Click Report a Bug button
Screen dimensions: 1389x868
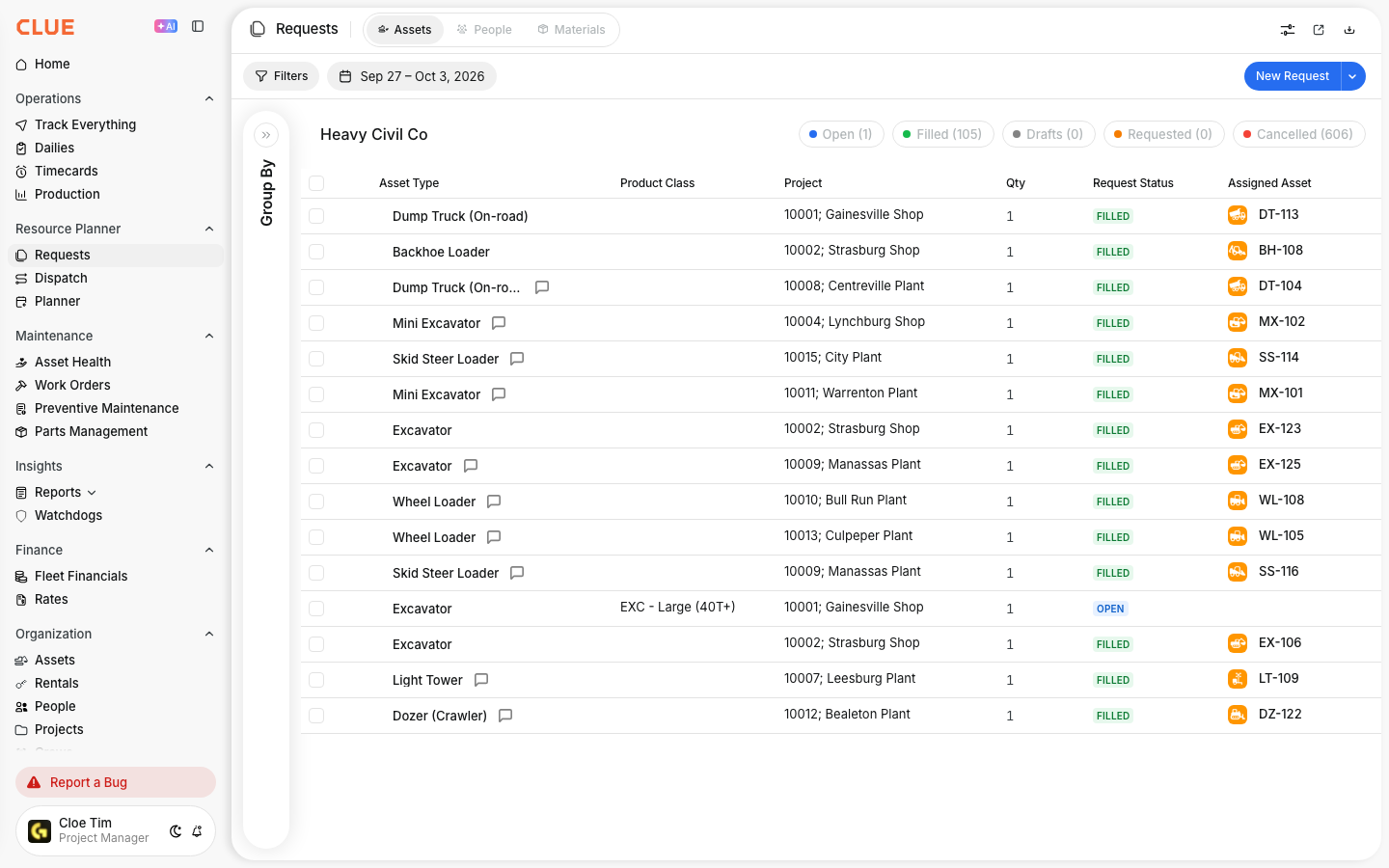[x=116, y=782]
